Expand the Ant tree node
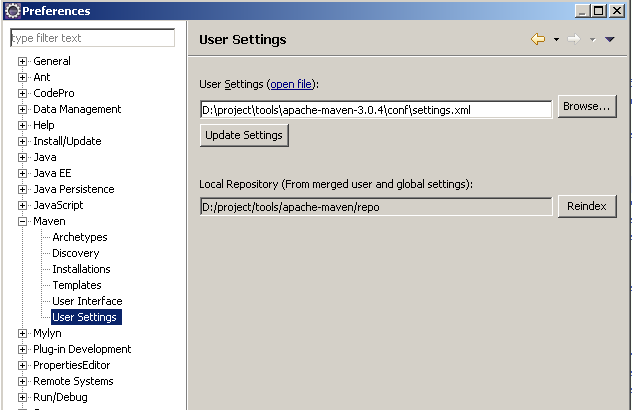This screenshot has width=632, height=410. 23,77
